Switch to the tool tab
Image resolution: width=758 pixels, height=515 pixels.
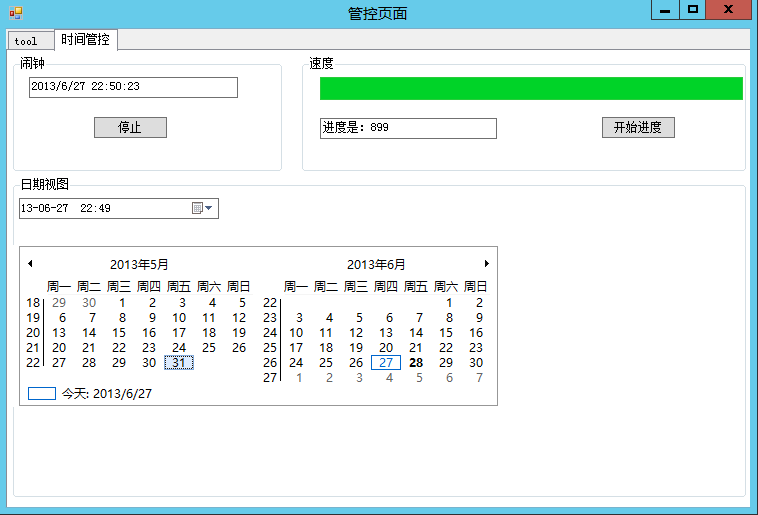click(x=30, y=41)
